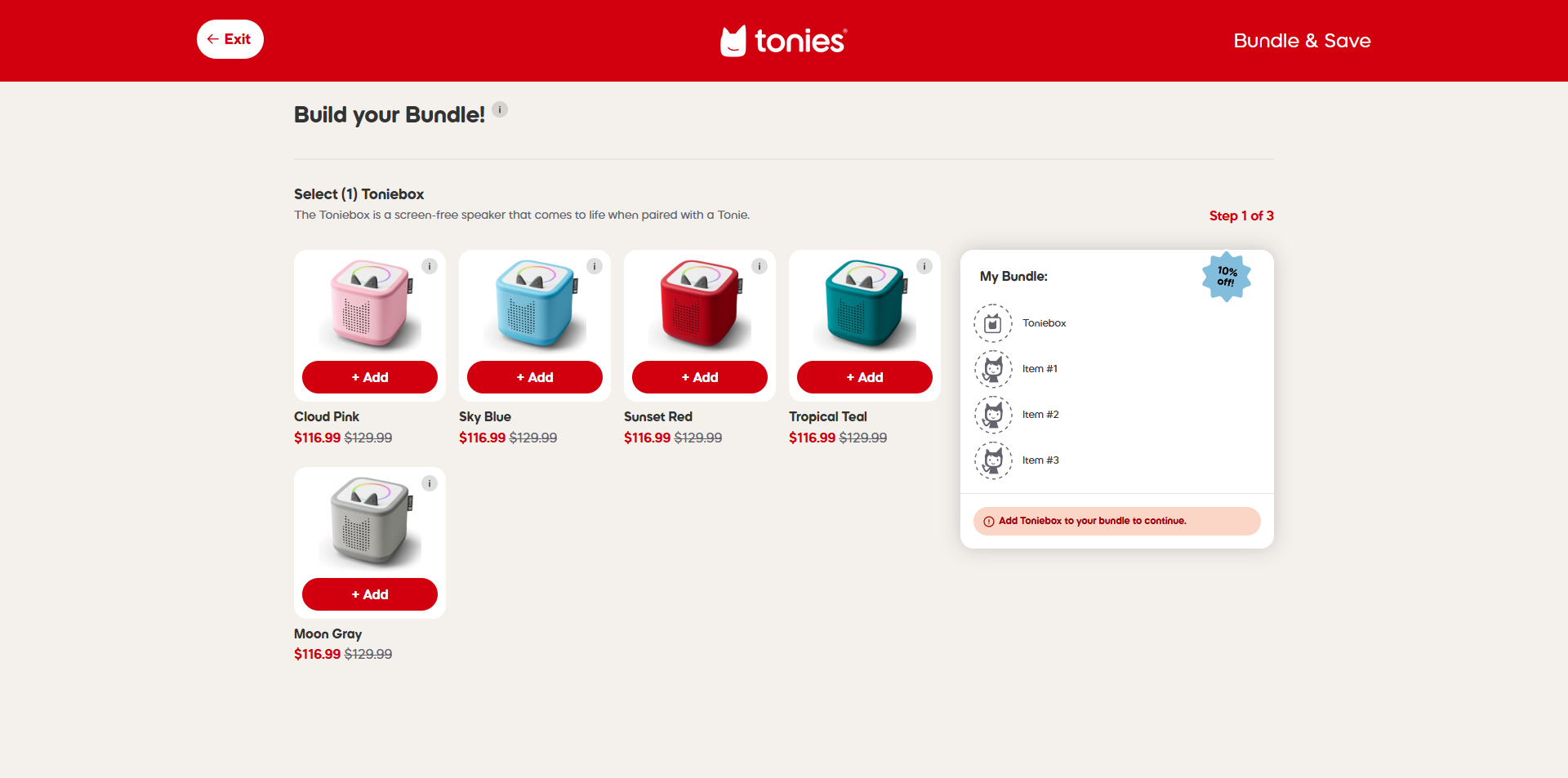Open info icon on Cloud Pink card

(x=430, y=266)
